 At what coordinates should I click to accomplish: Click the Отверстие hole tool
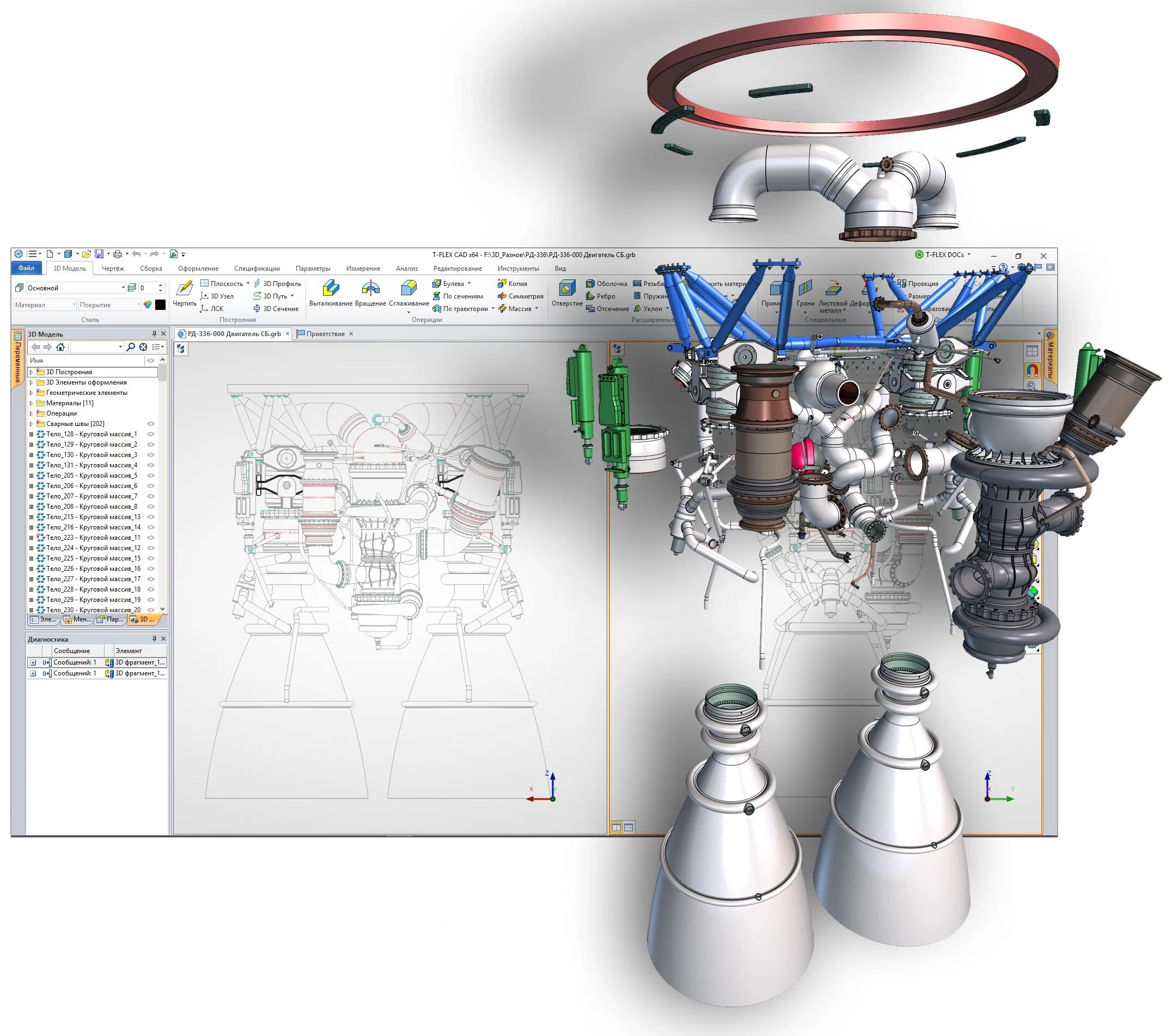click(567, 289)
